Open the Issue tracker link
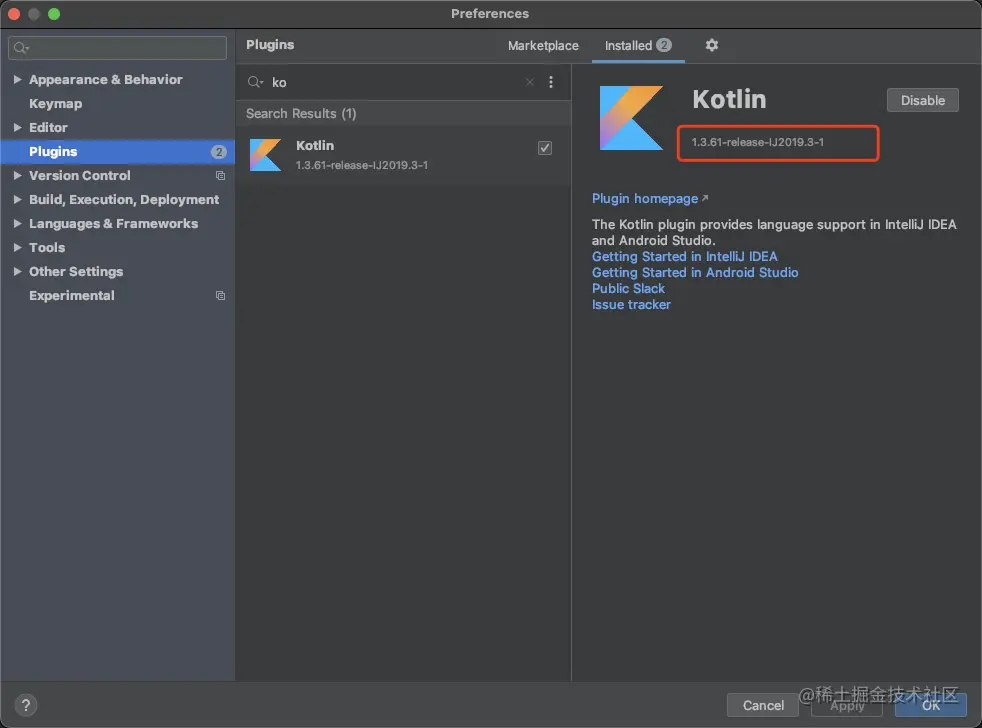 point(631,304)
